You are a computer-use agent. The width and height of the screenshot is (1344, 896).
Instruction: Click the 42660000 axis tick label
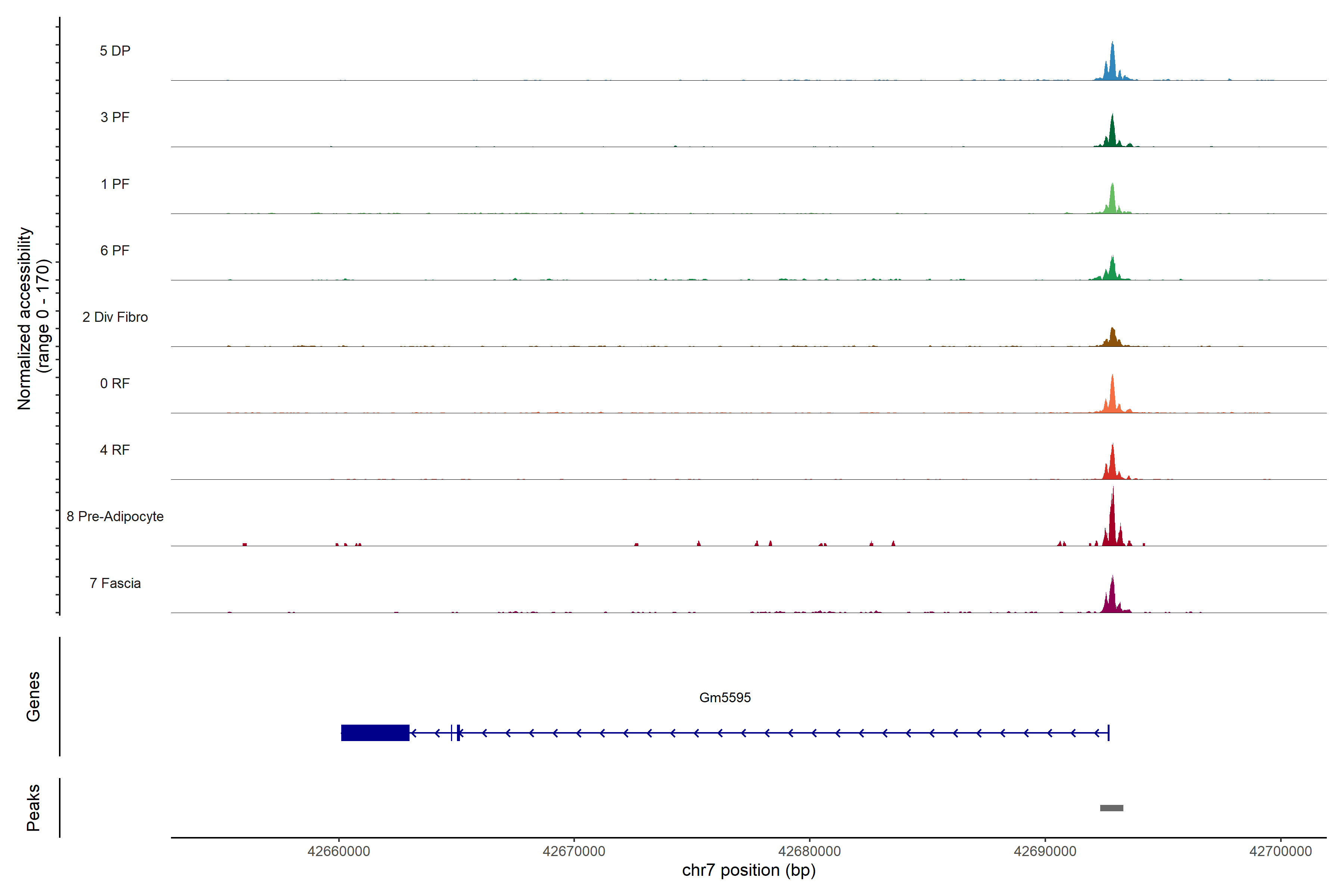coord(338,852)
